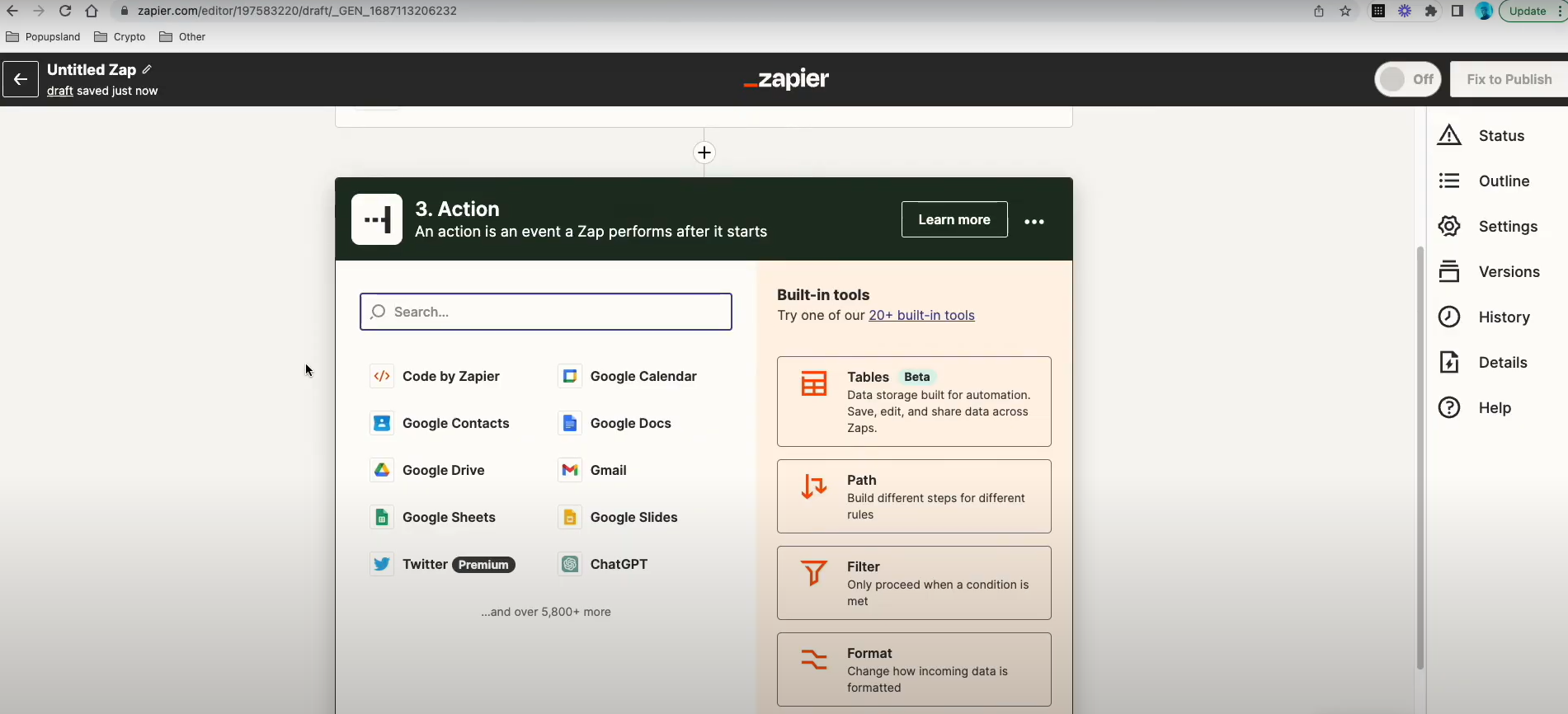The height and width of the screenshot is (714, 1568).
Task: Share the page via browser share icon
Action: point(1319,11)
